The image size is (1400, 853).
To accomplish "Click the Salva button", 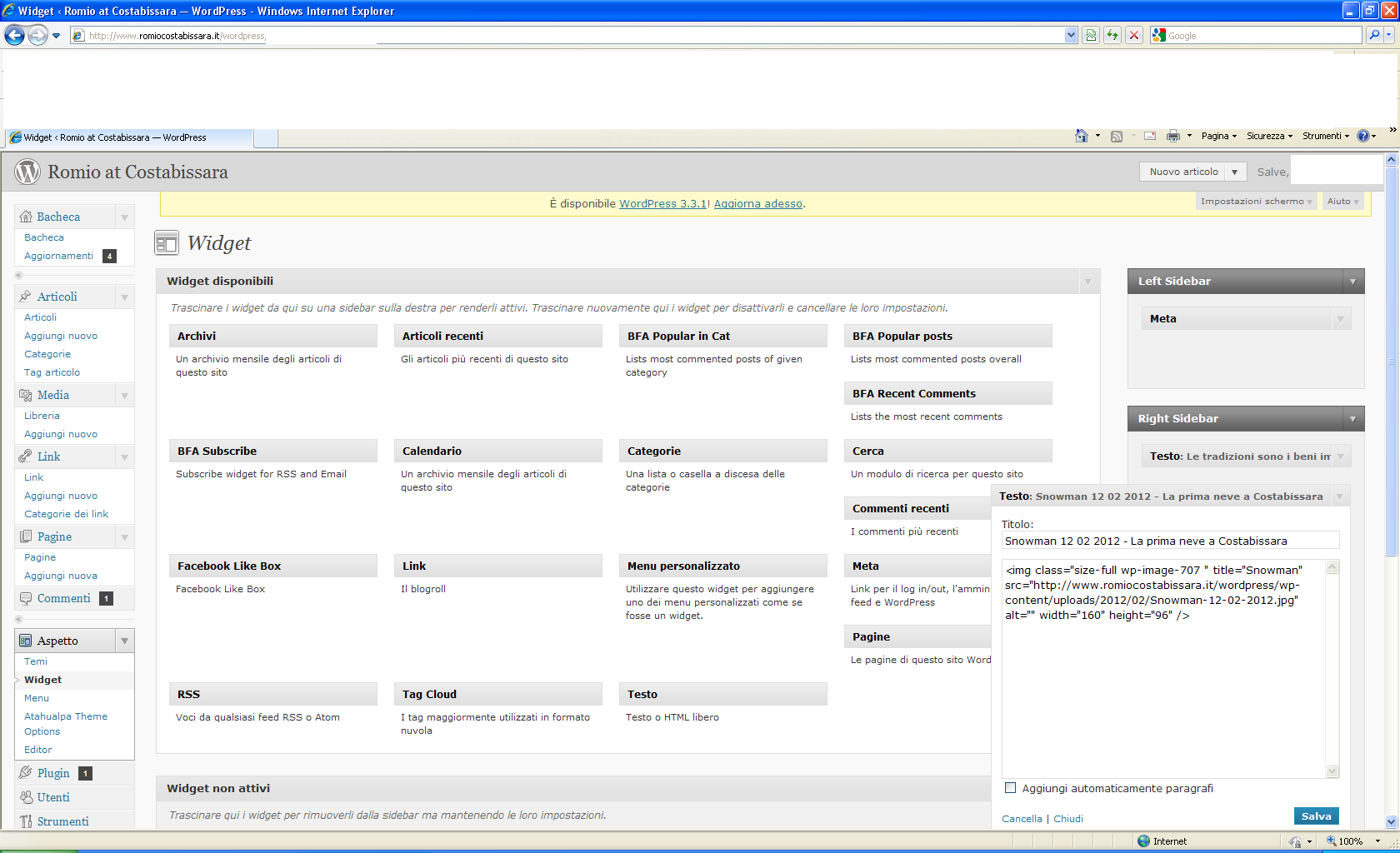I will coord(1317,816).
